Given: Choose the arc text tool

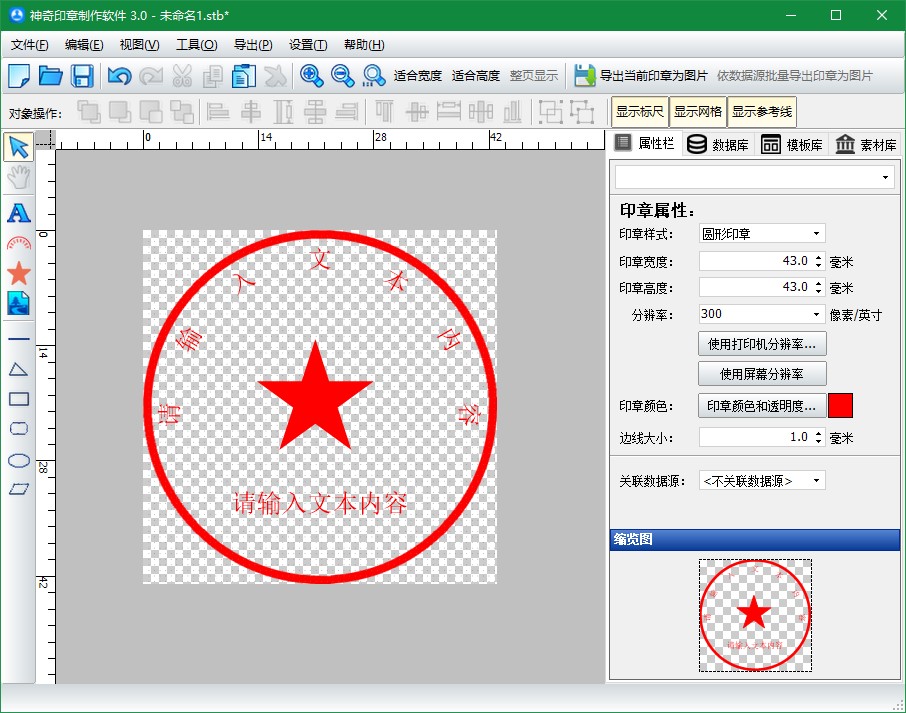Looking at the screenshot, I should click(18, 242).
